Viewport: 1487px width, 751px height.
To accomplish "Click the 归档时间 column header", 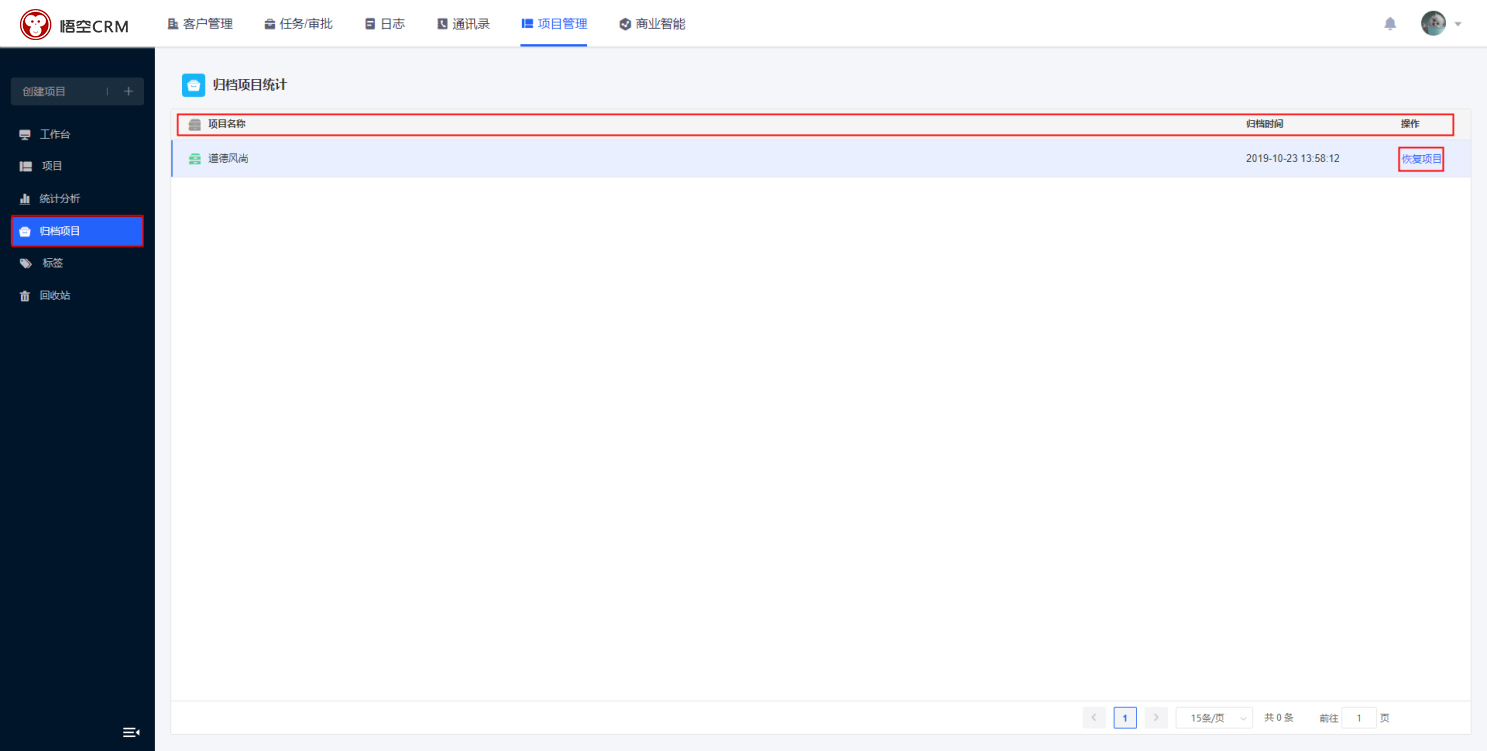I will pos(1264,124).
